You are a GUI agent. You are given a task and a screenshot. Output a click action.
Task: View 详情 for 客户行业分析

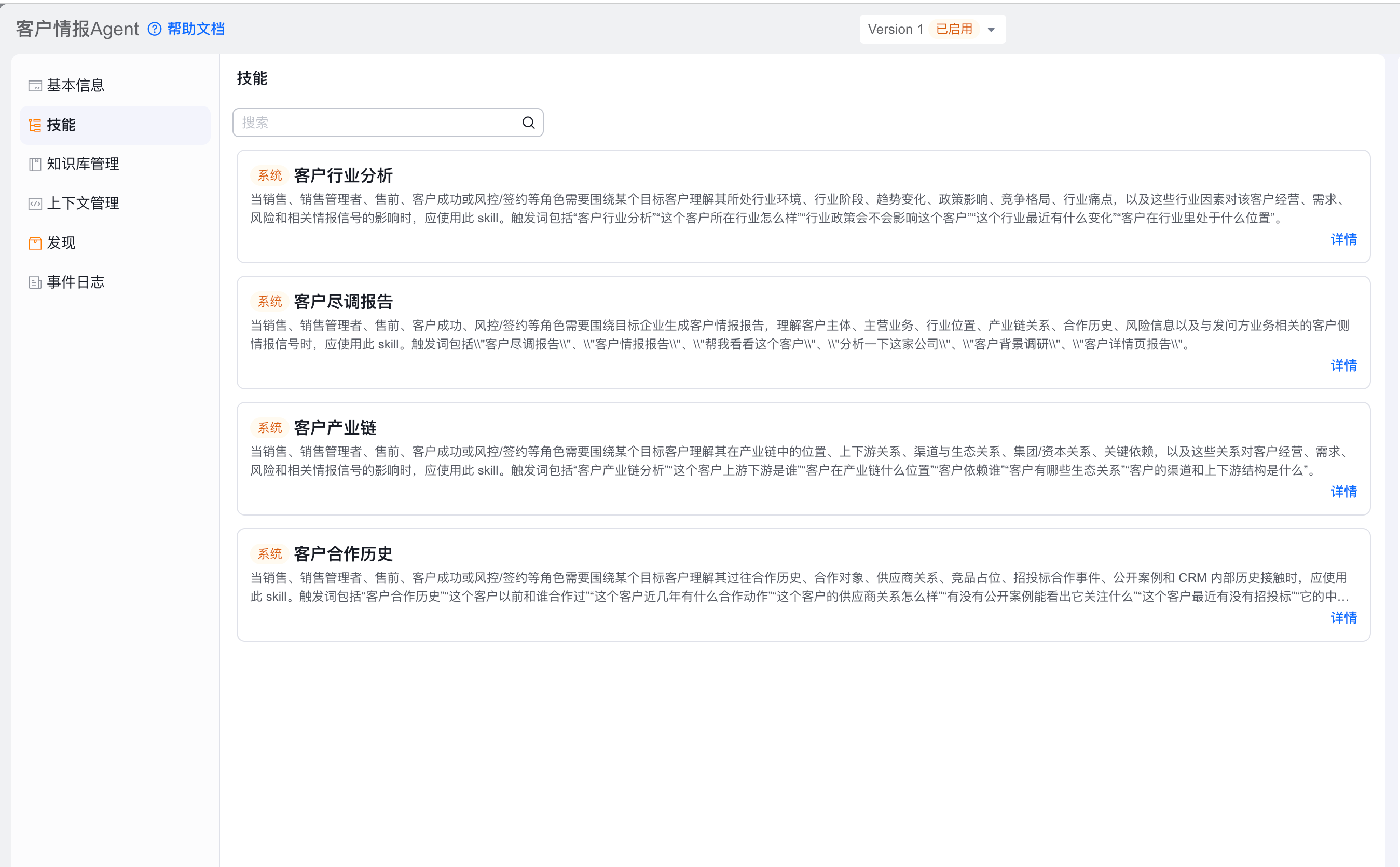(1343, 240)
